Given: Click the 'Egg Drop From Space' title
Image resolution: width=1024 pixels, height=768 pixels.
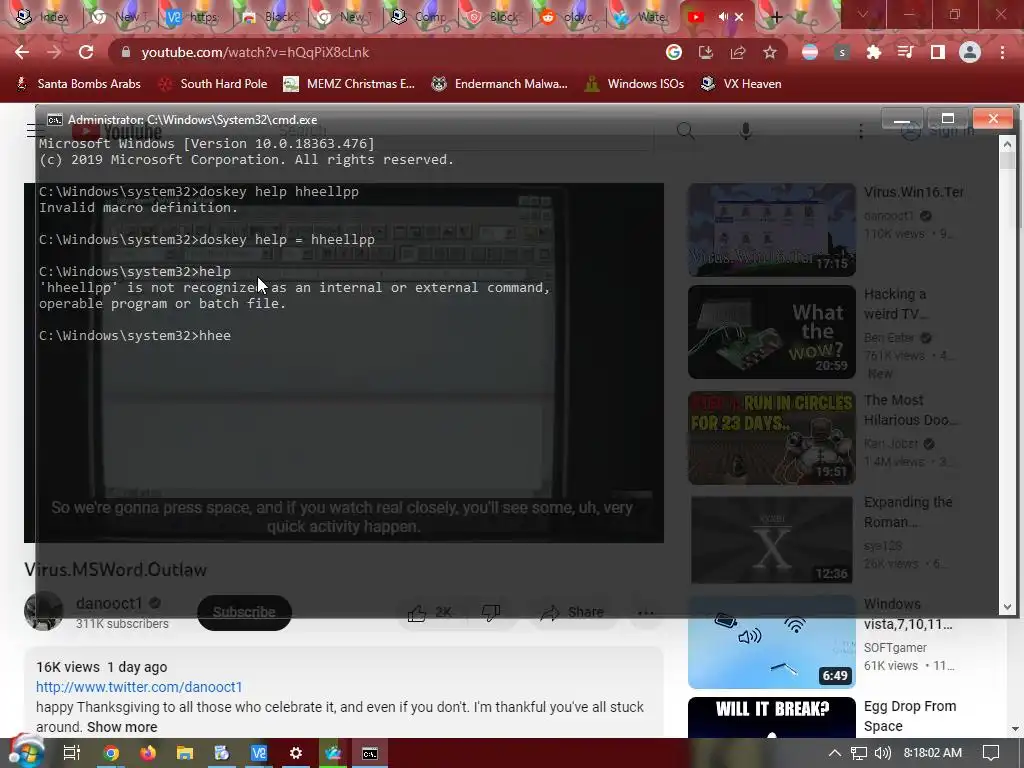Looking at the screenshot, I should 910,716.
